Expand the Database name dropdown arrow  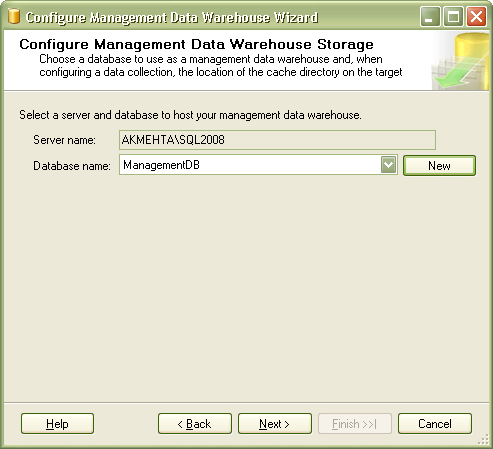388,165
